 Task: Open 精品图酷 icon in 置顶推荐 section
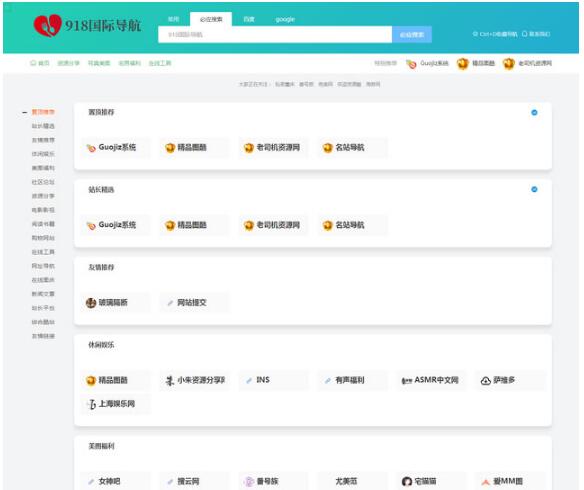tap(170, 148)
